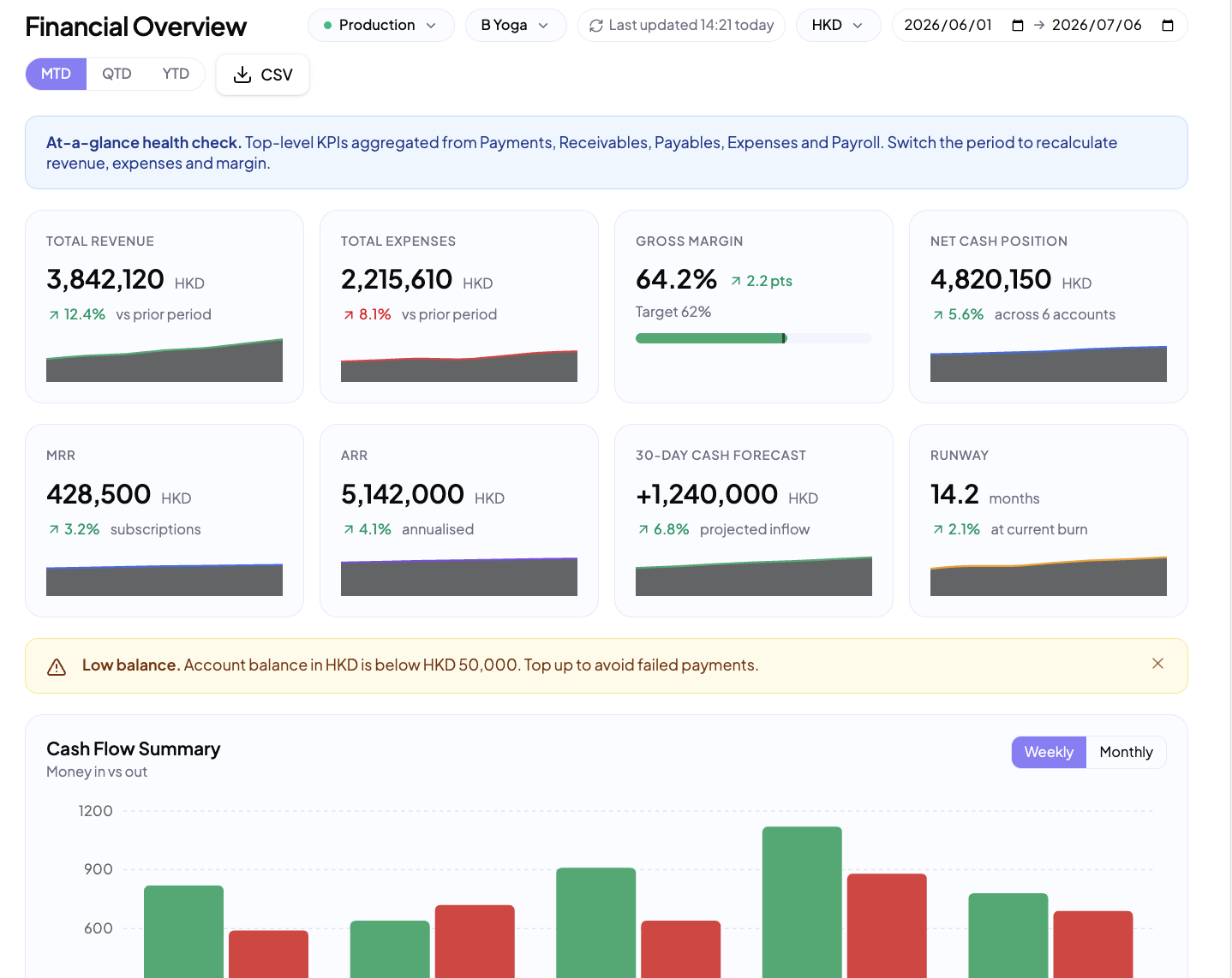Click the 30-Day Cash Forecast 6.8% arrow

(643, 530)
